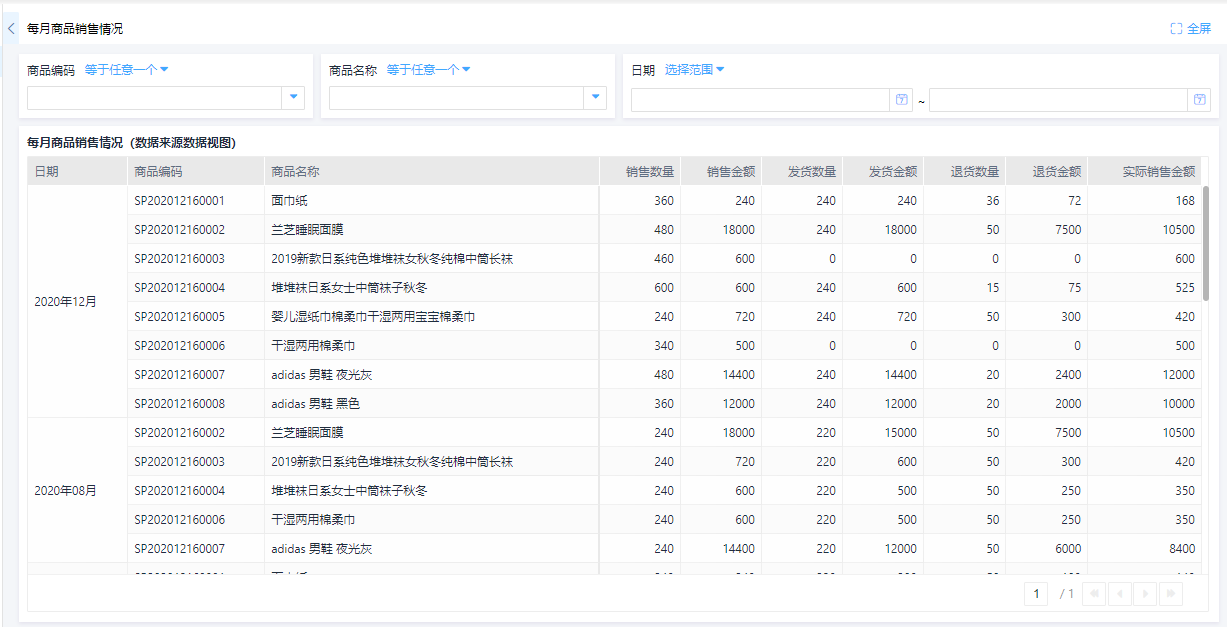Screen dimensions: 1227x627
Task: Click the 实际销售金额 column header
Action: coord(1158,171)
